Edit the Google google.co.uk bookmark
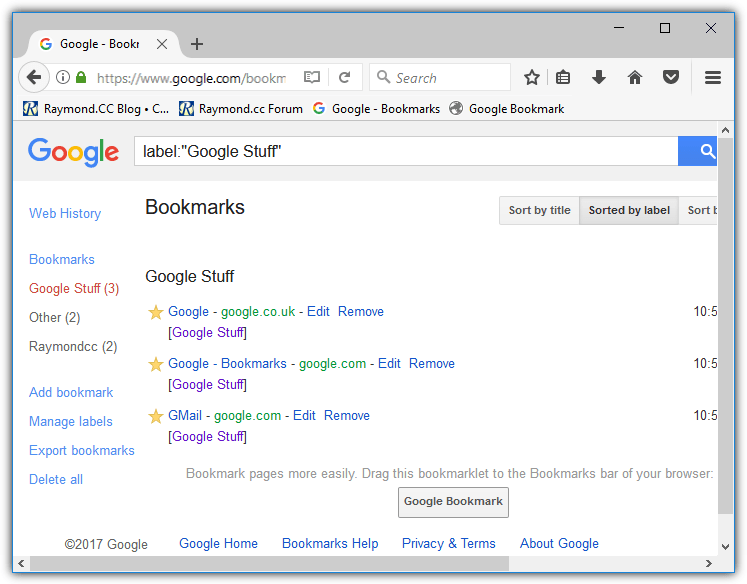This screenshot has height=584, width=747. [318, 312]
